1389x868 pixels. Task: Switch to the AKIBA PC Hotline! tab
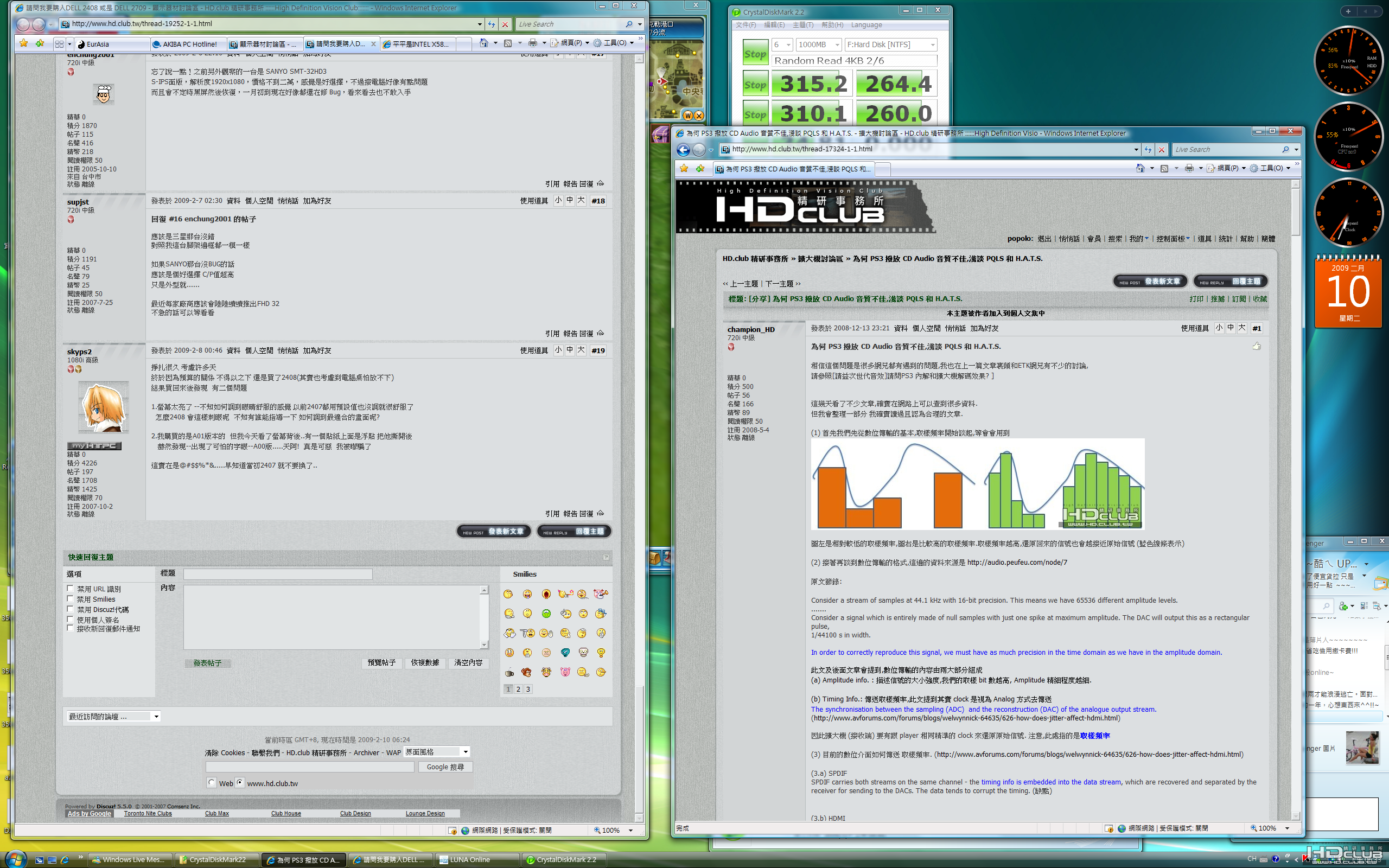coord(188,44)
